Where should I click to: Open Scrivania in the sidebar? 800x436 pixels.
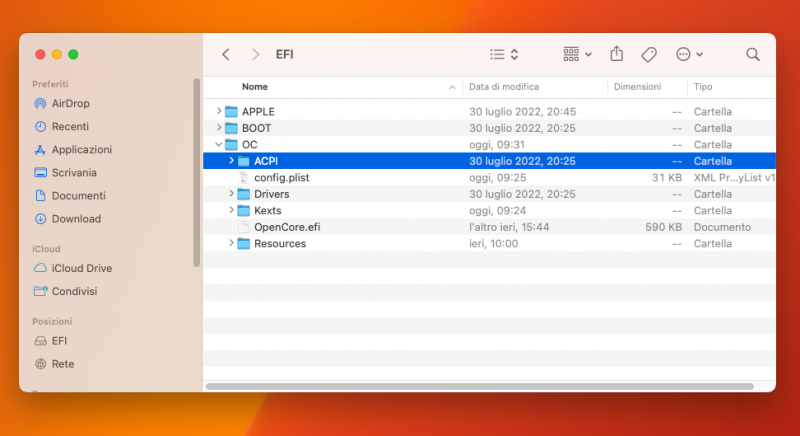pos(65,172)
